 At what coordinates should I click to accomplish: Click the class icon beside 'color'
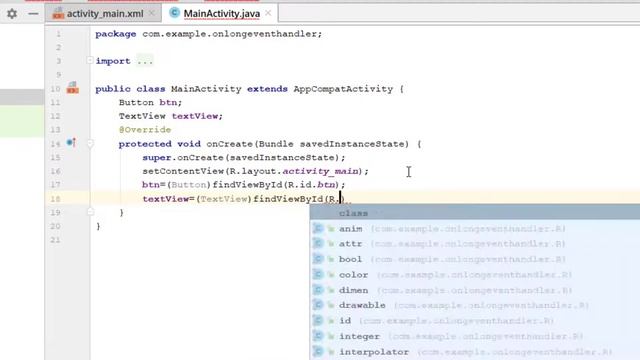click(318, 275)
